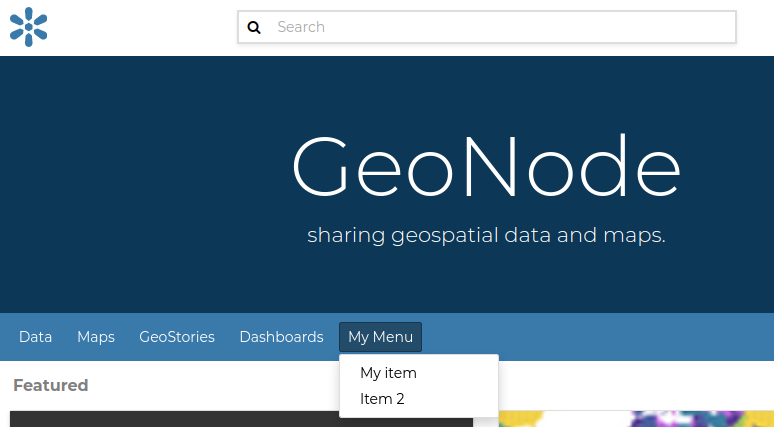Select "Item 2" in My Menu list

tap(382, 399)
